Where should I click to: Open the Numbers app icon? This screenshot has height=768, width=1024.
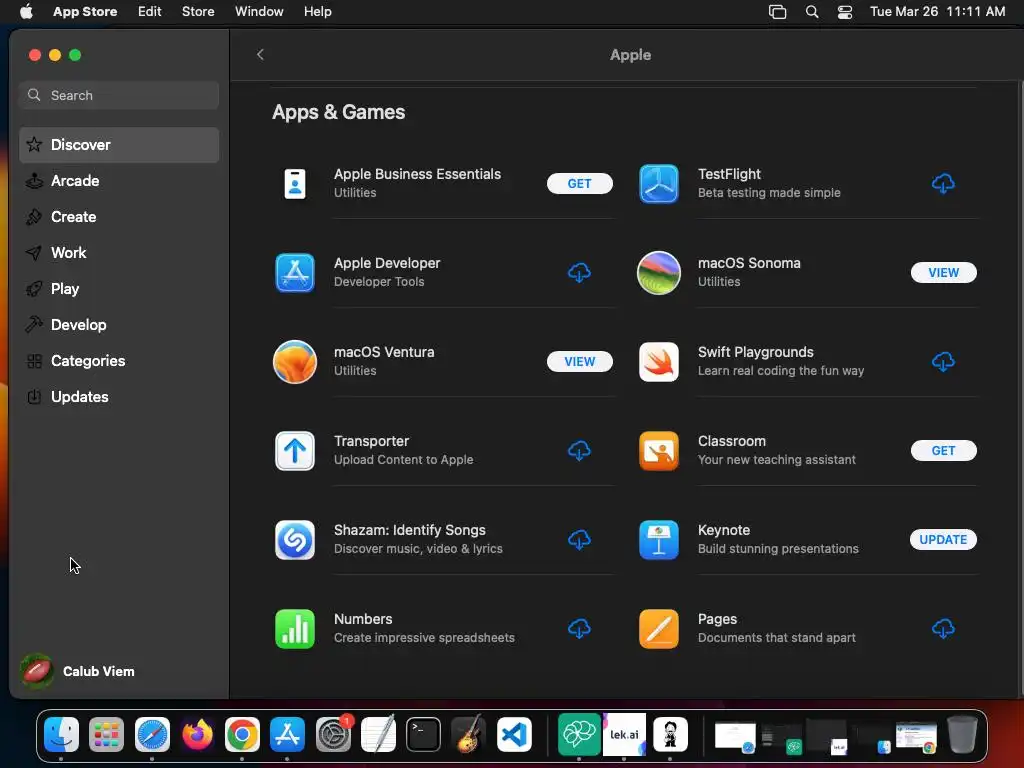tap(295, 628)
